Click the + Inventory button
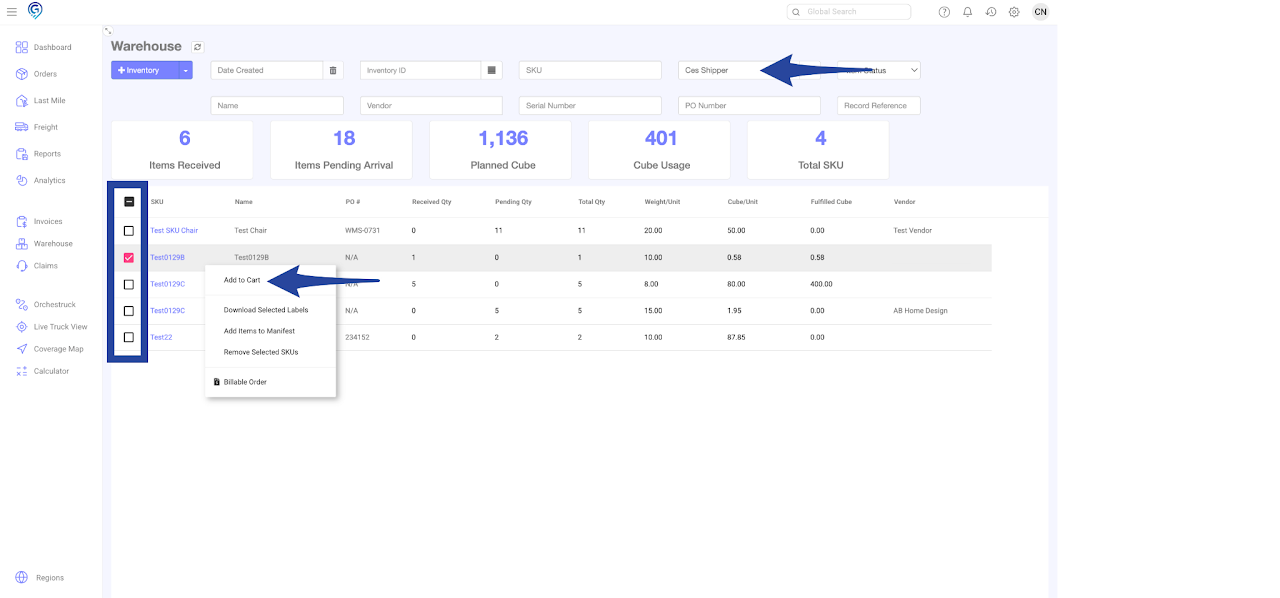1280x598 pixels. click(145, 70)
